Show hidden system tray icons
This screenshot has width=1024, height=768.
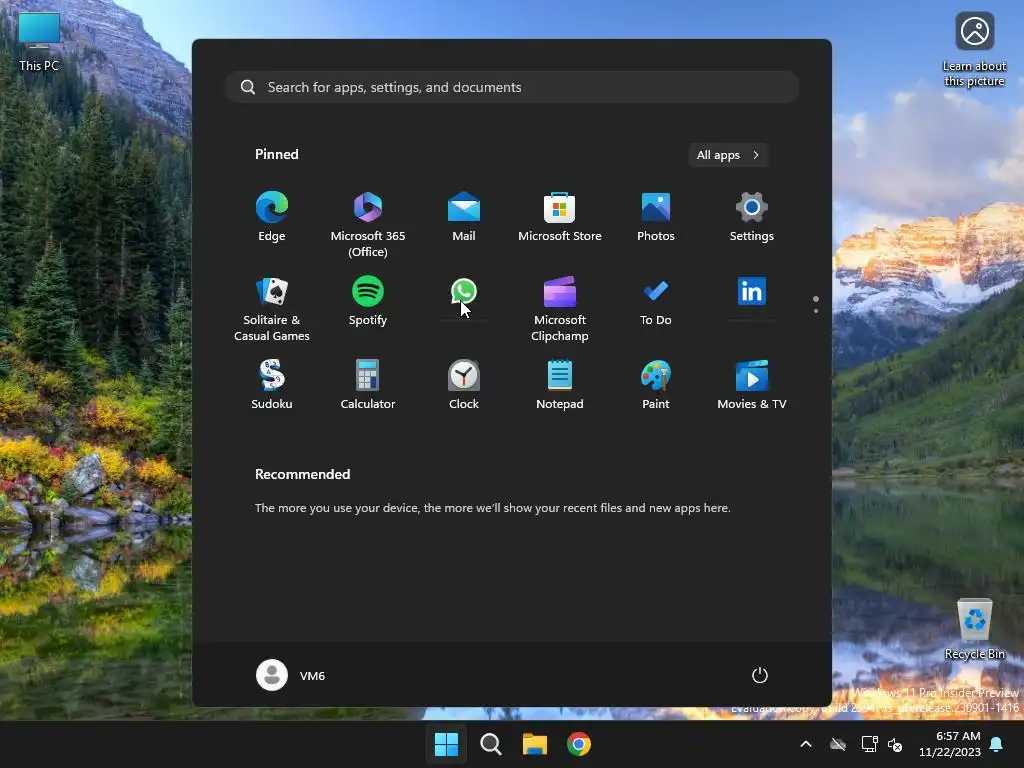pos(806,744)
